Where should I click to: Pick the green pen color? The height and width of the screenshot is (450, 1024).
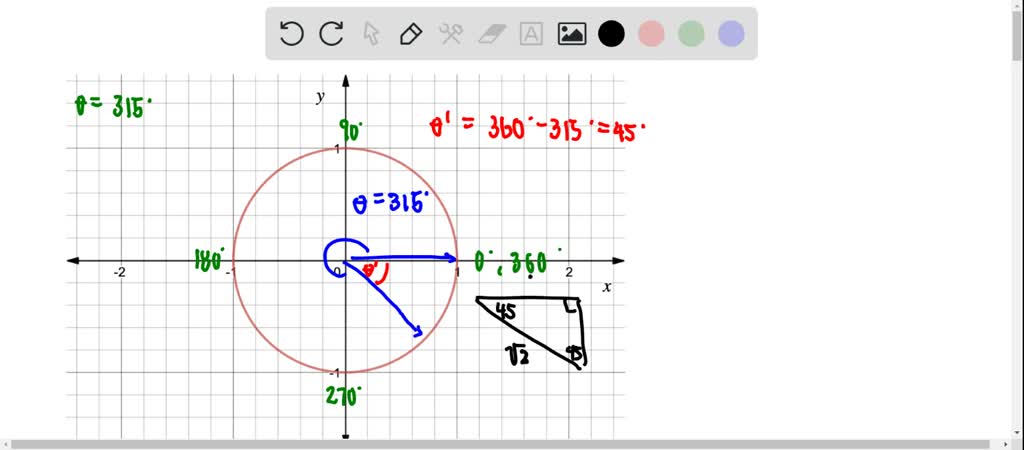pos(691,33)
